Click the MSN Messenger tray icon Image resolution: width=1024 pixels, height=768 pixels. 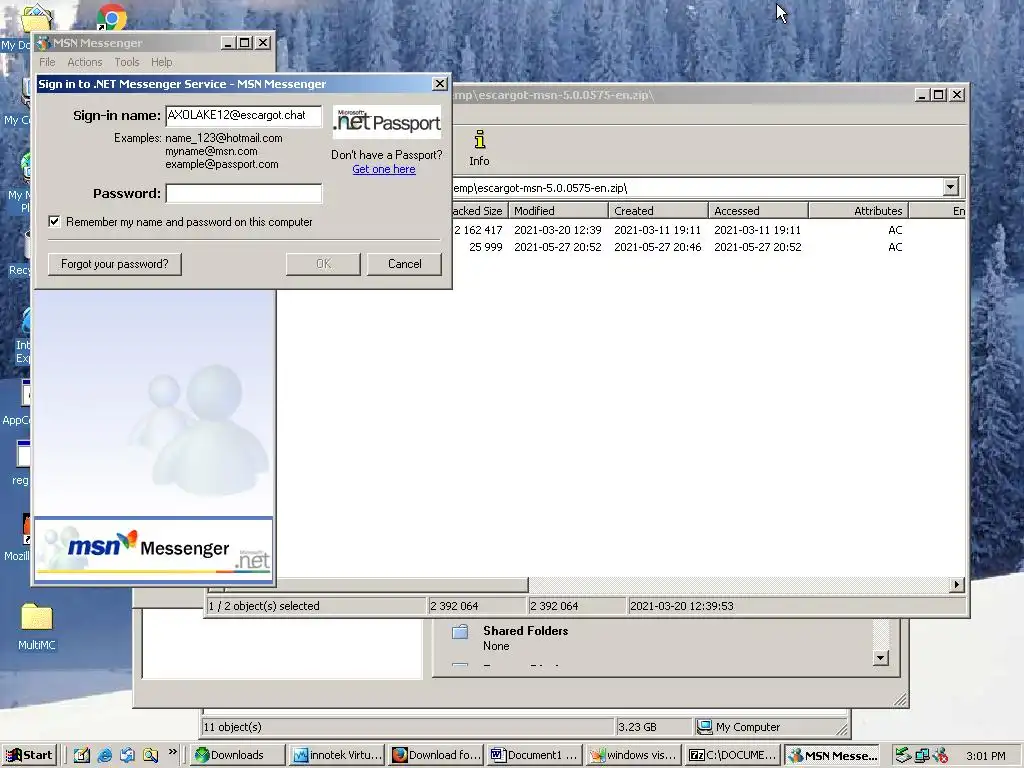click(940, 755)
